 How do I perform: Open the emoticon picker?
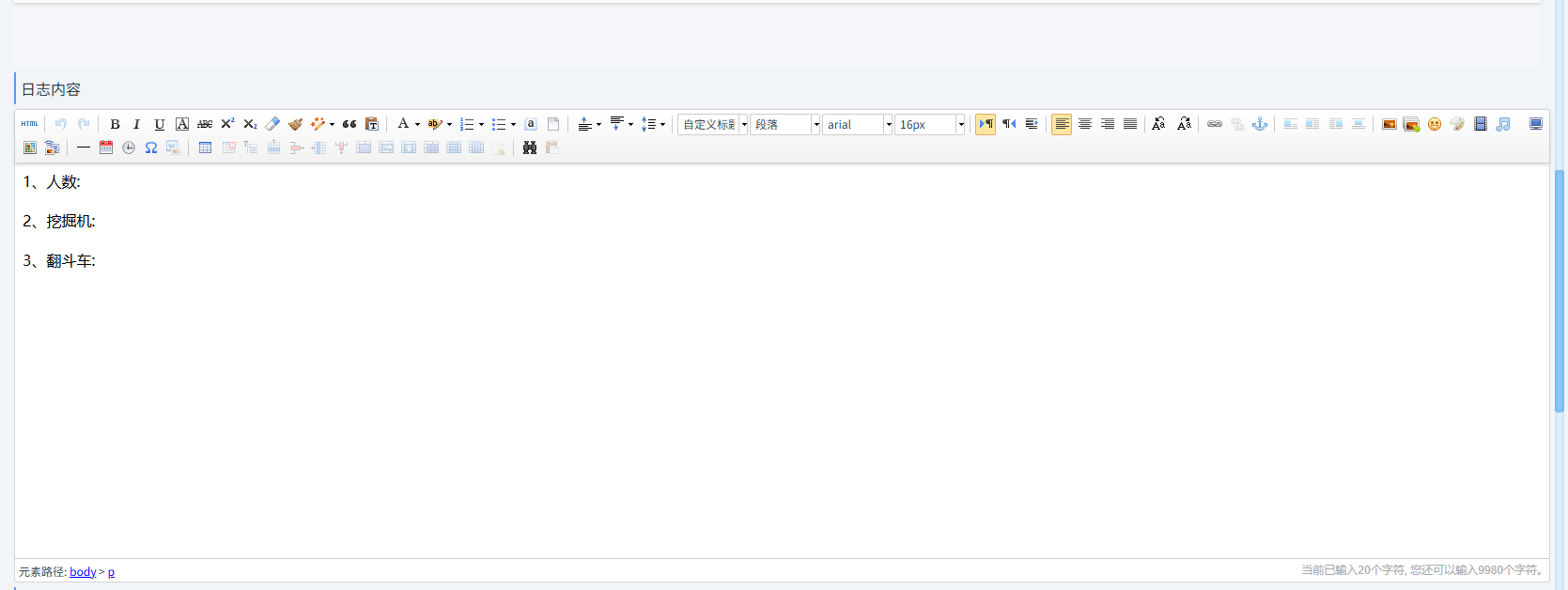(1435, 124)
